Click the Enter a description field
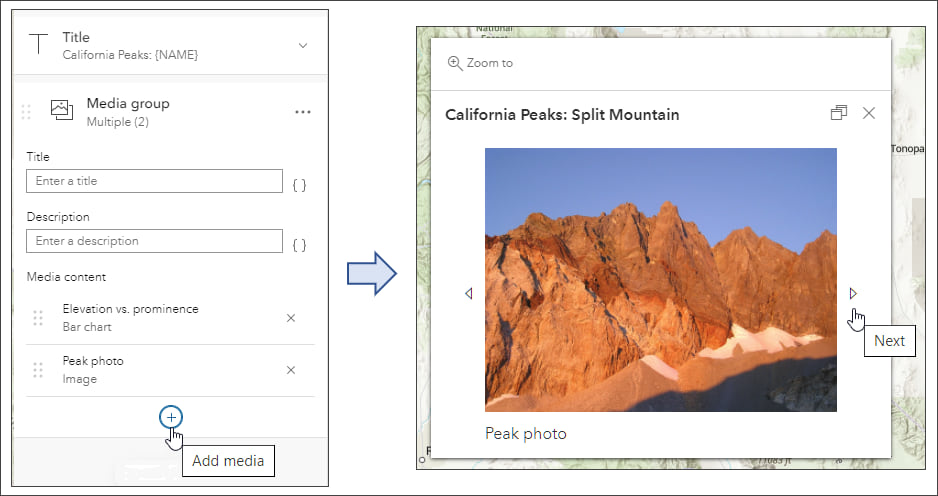 click(x=154, y=241)
